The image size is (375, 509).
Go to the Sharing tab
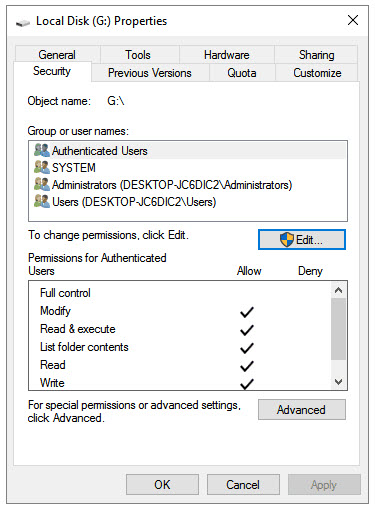pyautogui.click(x=316, y=55)
